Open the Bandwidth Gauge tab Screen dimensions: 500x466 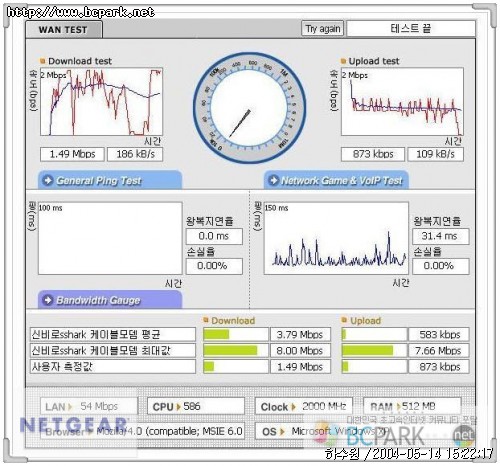coord(110,300)
